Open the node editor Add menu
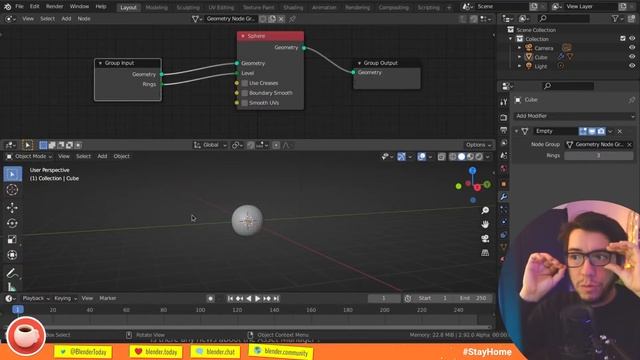Image resolution: width=640 pixels, height=360 pixels. [x=66, y=19]
